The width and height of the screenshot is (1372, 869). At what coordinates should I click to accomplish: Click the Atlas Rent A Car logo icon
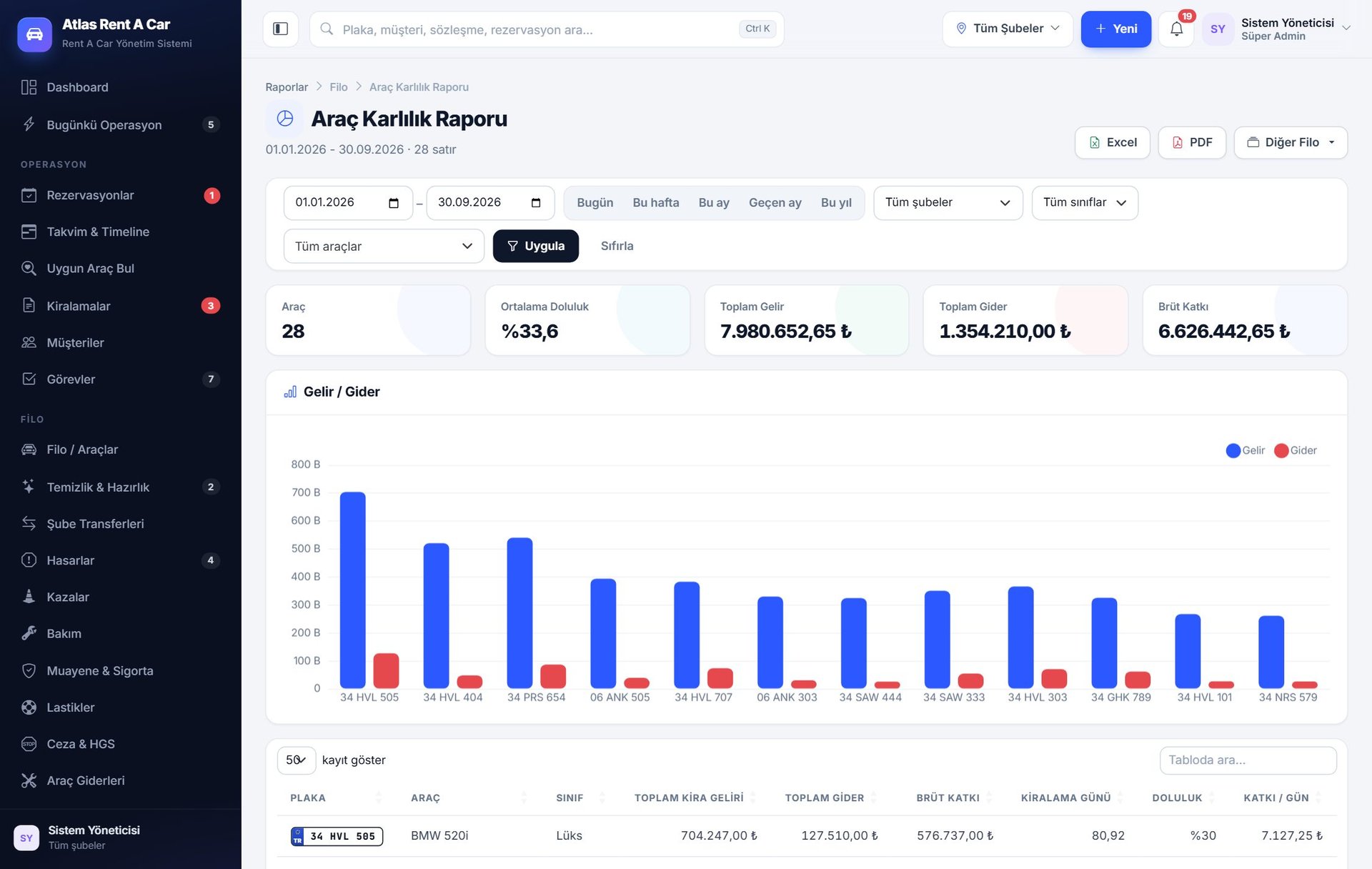[34, 34]
